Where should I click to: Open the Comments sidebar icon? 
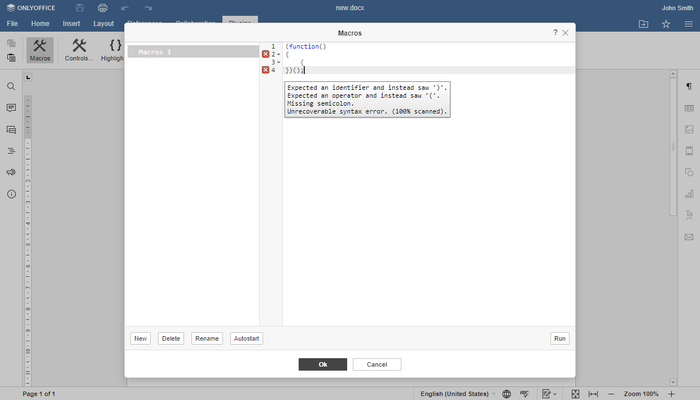(x=11, y=108)
